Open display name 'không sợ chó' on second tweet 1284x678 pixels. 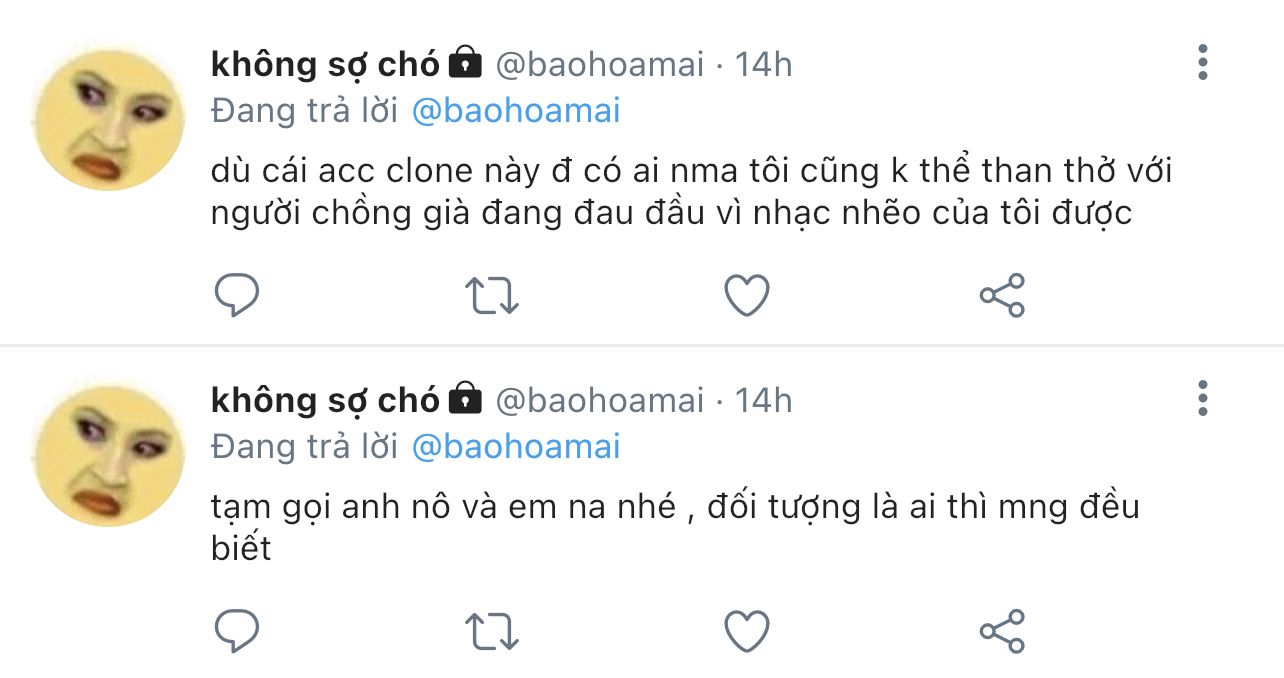[x=325, y=401]
